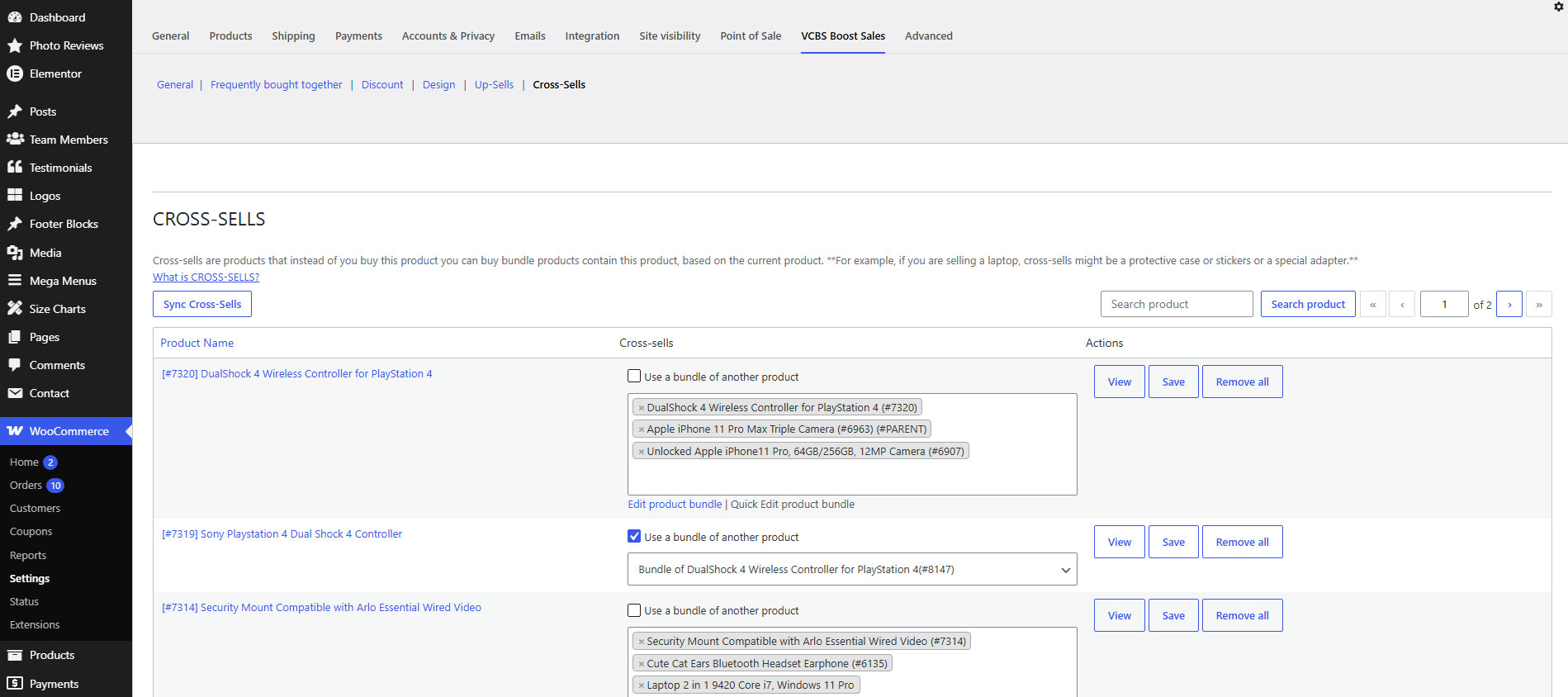The image size is (1568, 697).
Task: Open the Point of Sale tab
Action: pos(751,36)
